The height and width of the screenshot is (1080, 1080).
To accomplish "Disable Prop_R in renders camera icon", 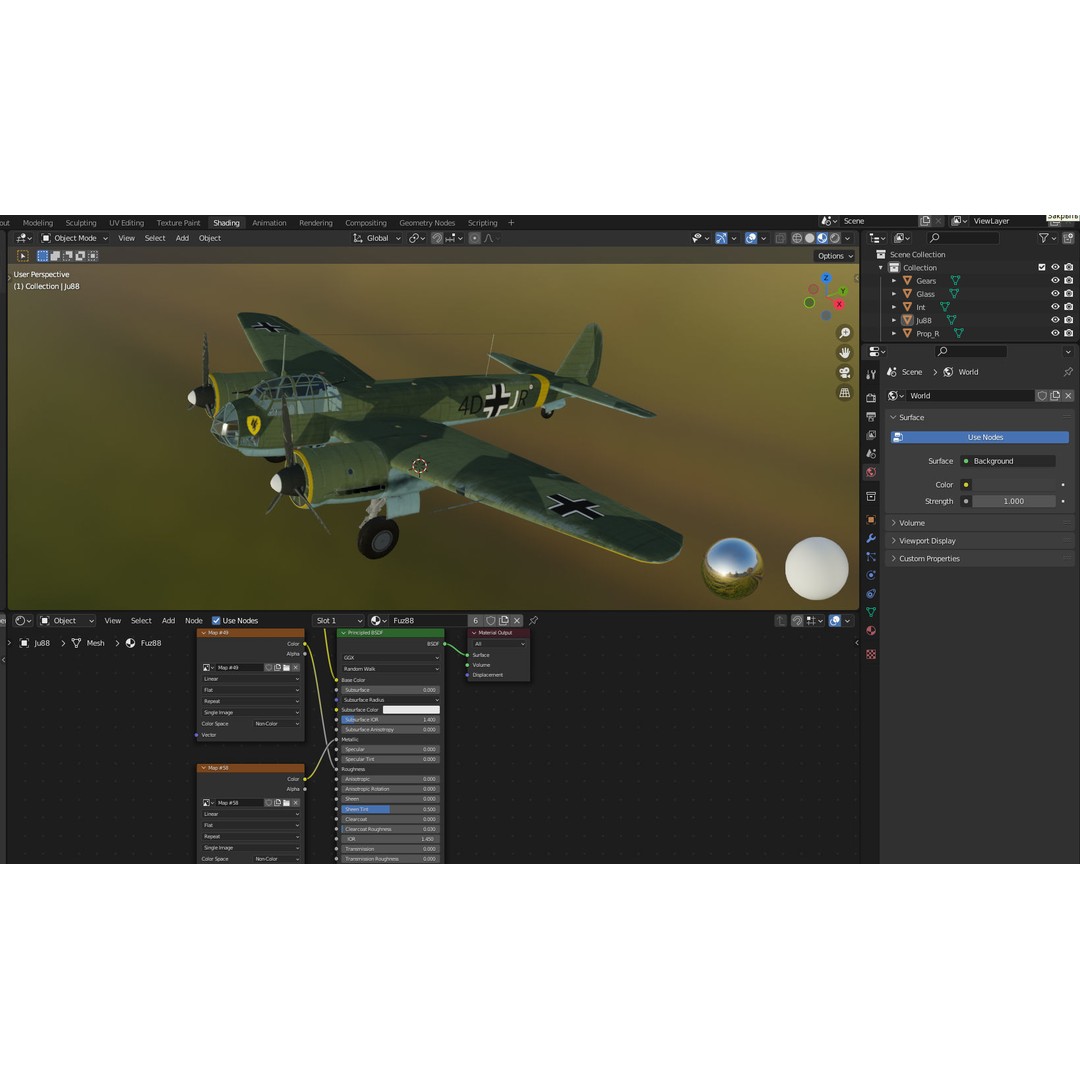I will pos(1068,333).
